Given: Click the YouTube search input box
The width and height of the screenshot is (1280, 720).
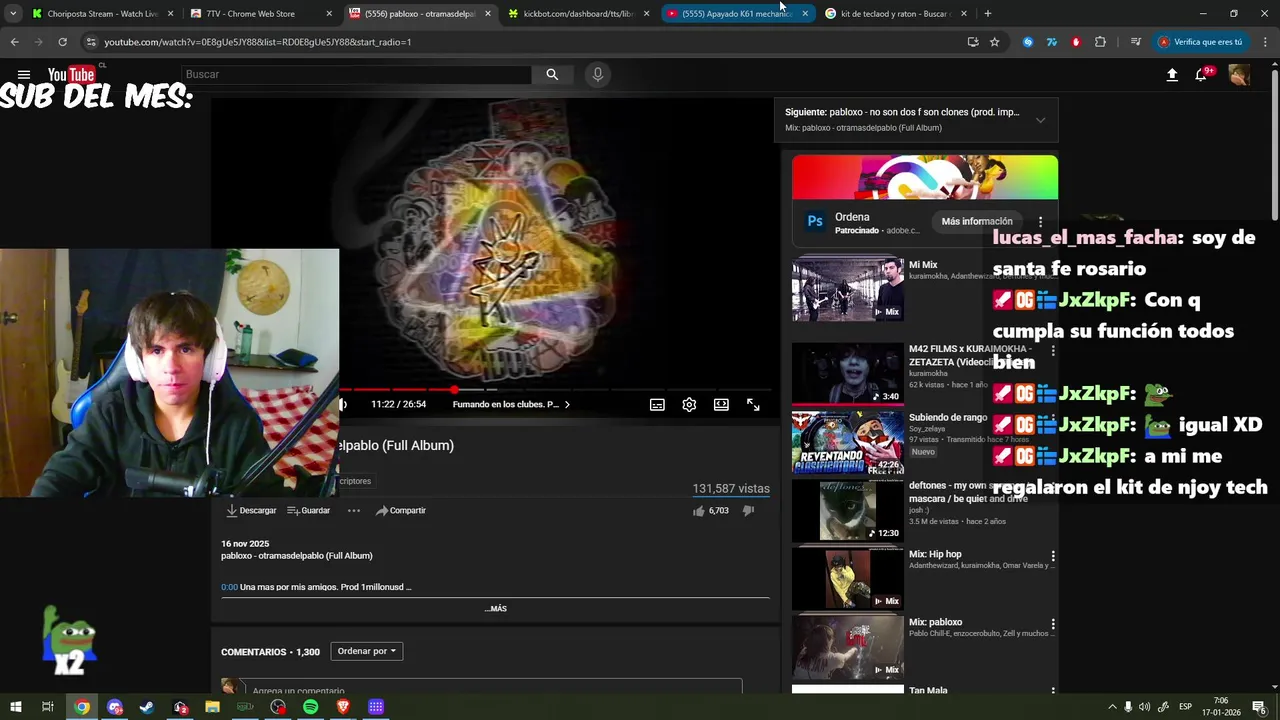Looking at the screenshot, I should point(357,74).
